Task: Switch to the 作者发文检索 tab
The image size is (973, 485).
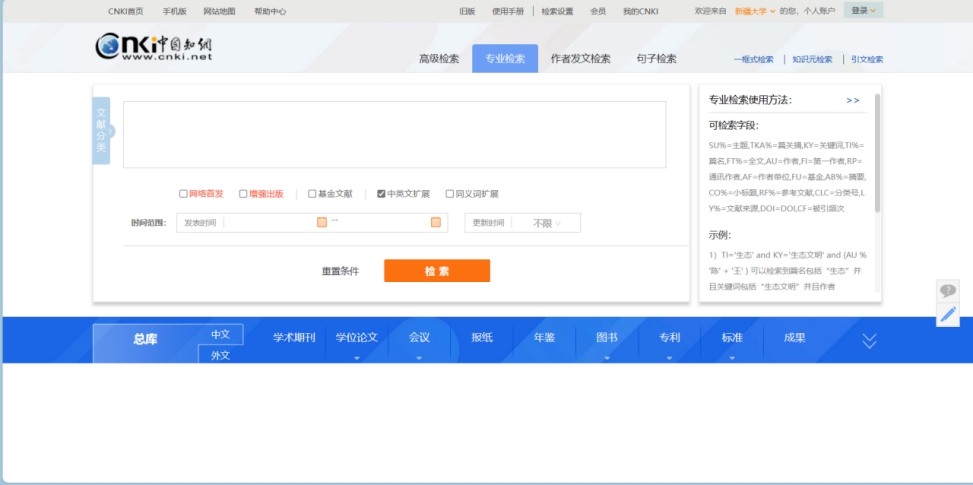Action: (581, 59)
